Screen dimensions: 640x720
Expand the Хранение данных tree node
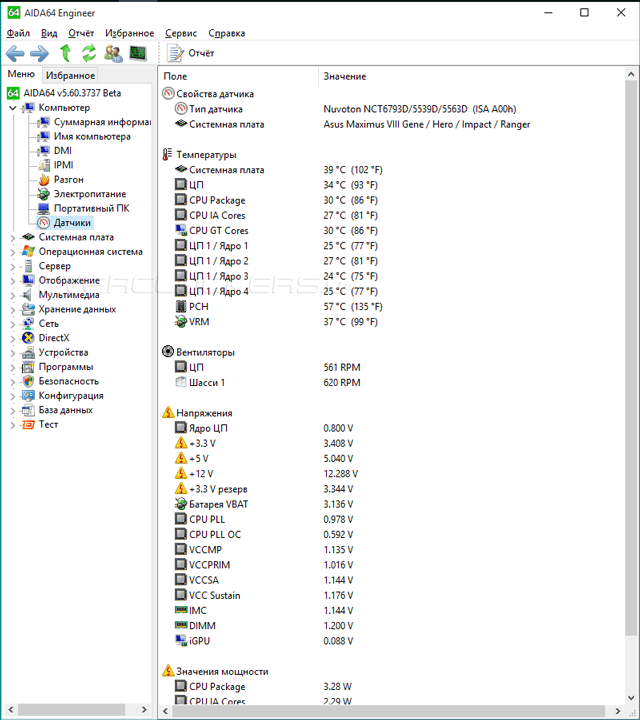[x=13, y=310]
